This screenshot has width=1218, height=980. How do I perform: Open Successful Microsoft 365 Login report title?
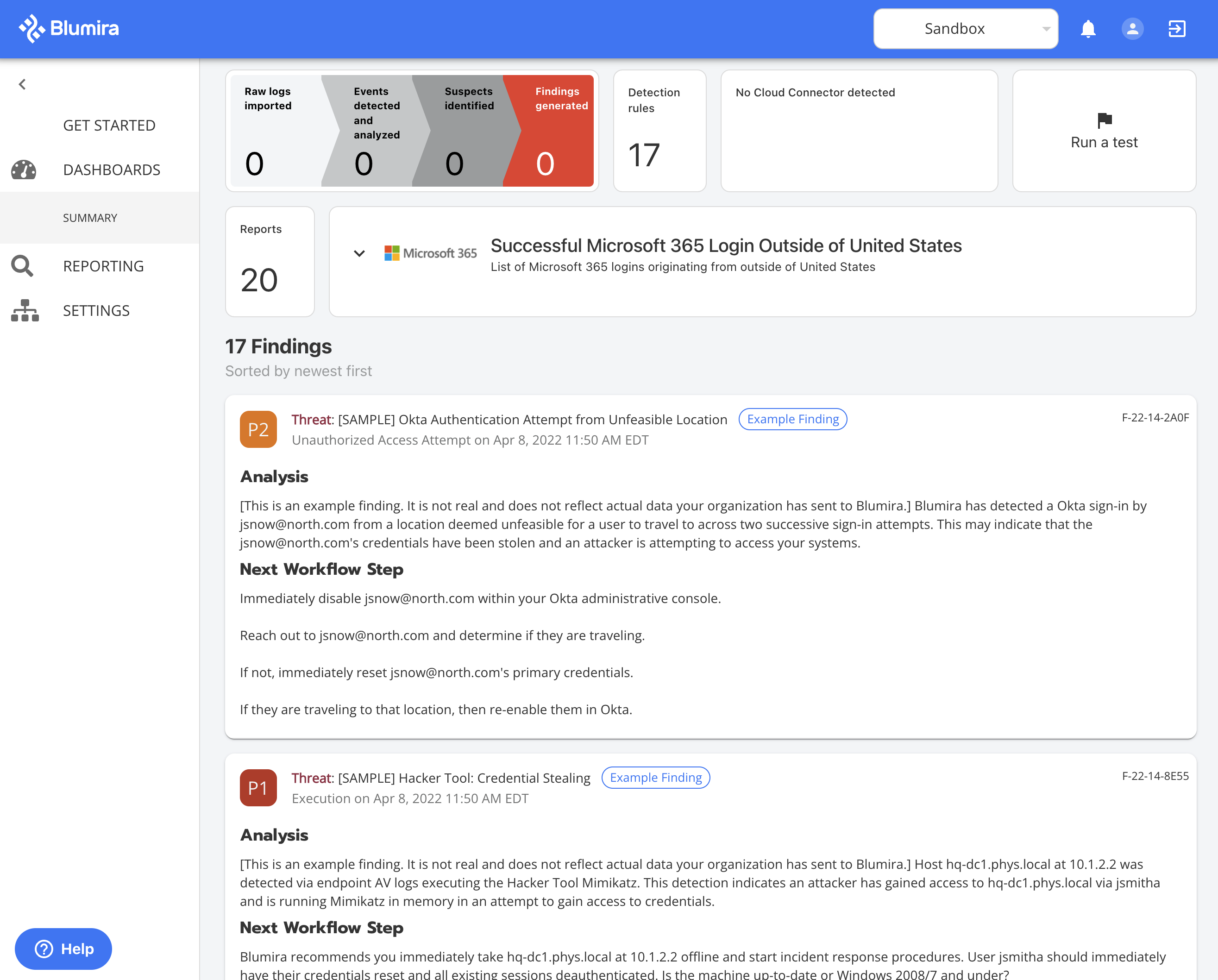(x=726, y=246)
